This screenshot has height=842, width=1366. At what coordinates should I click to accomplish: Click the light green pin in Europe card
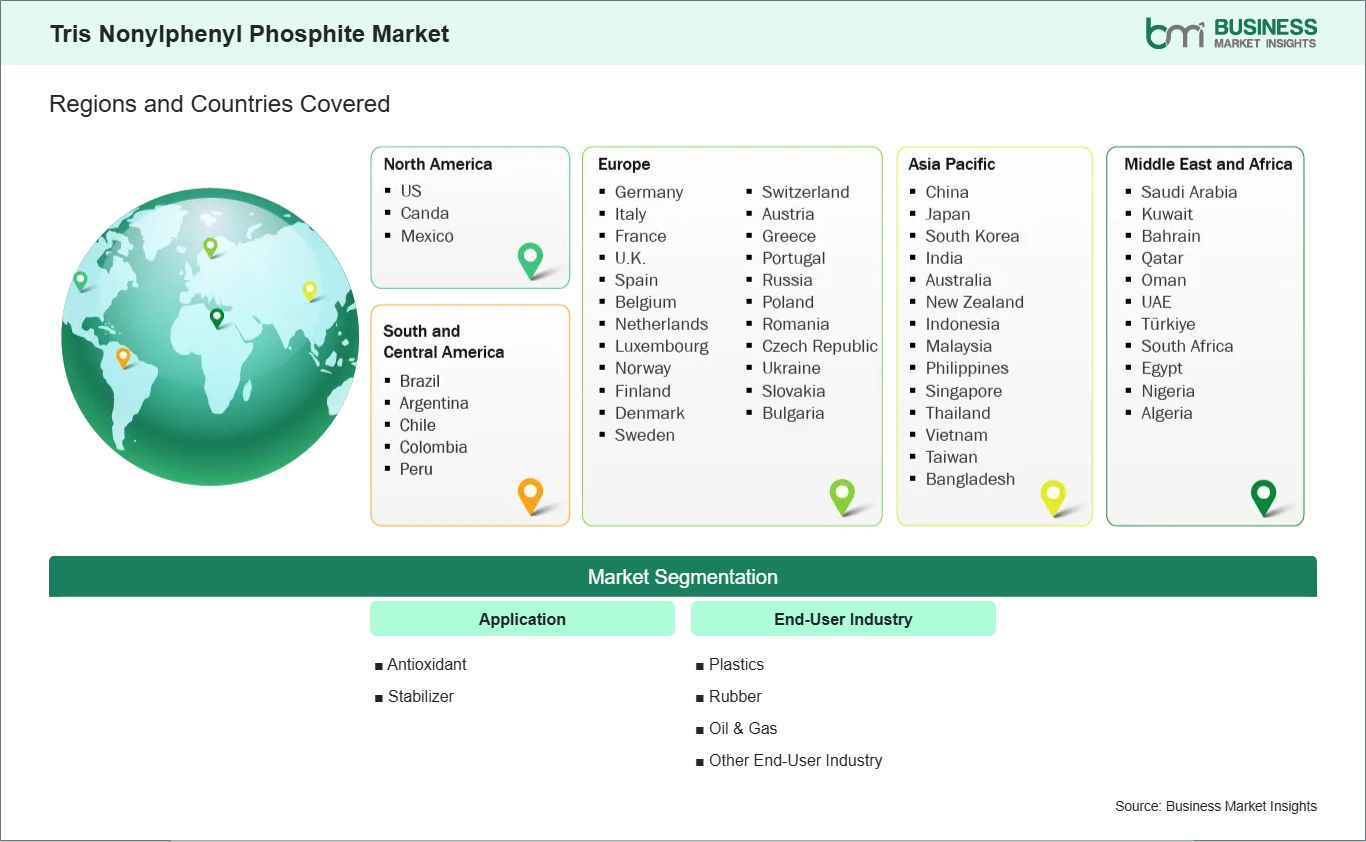[842, 497]
